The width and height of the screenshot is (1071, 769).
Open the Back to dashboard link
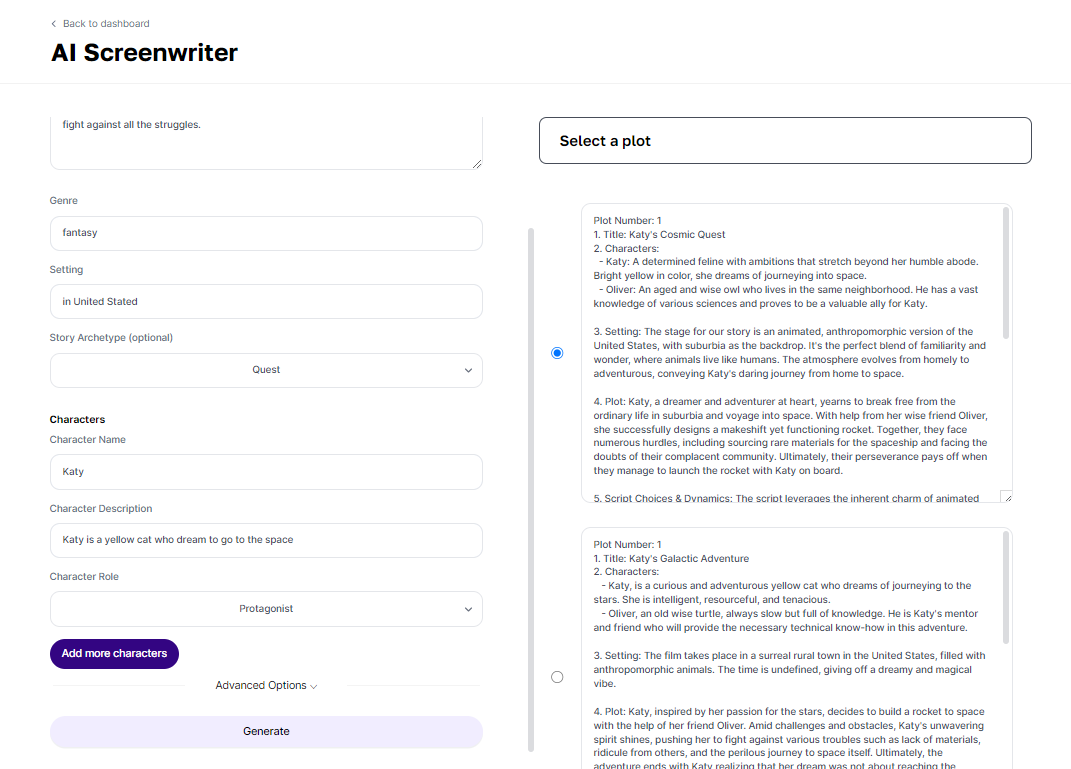pos(105,24)
